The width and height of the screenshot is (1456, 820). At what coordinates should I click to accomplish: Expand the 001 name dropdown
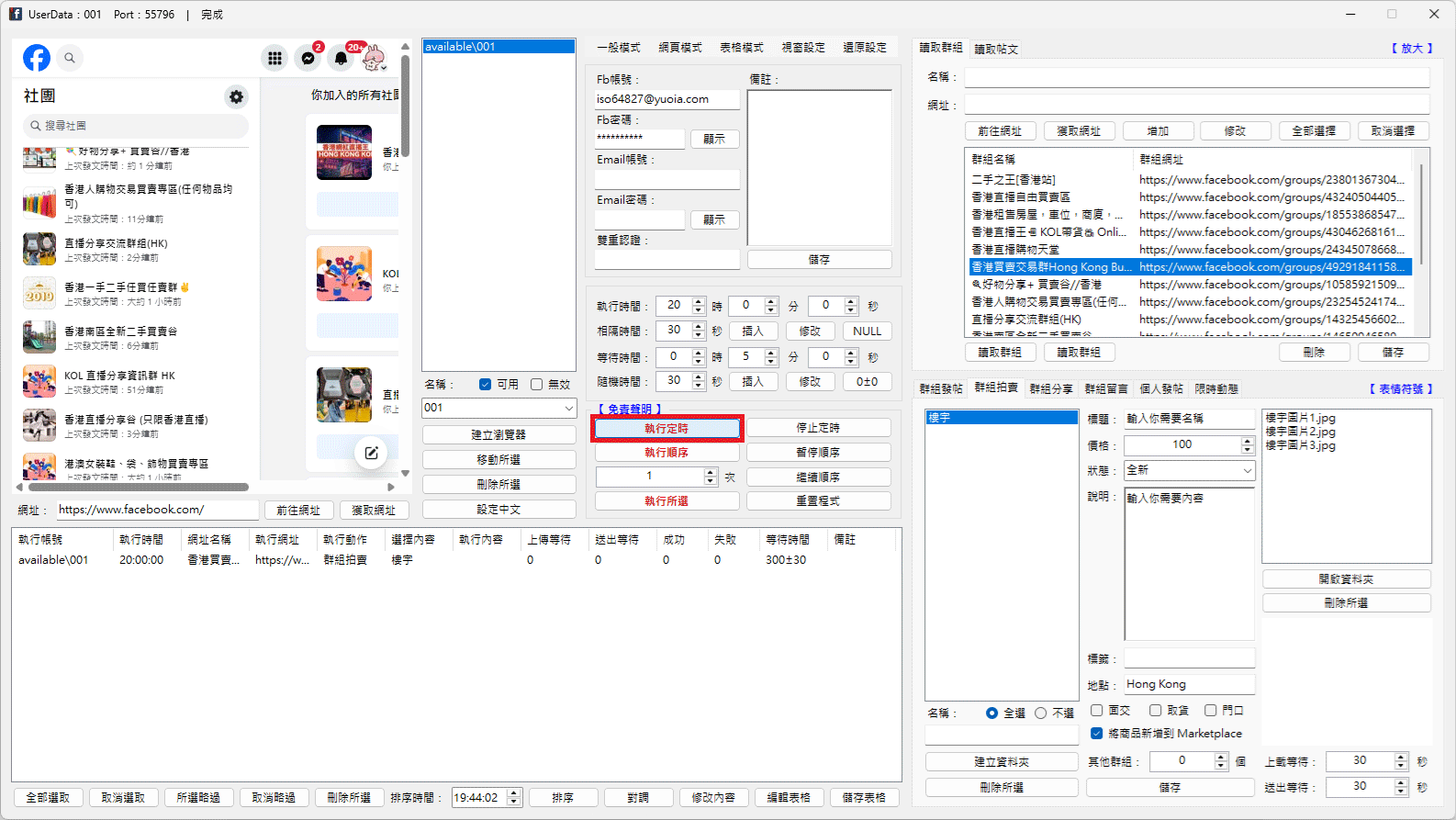pyautogui.click(x=568, y=408)
